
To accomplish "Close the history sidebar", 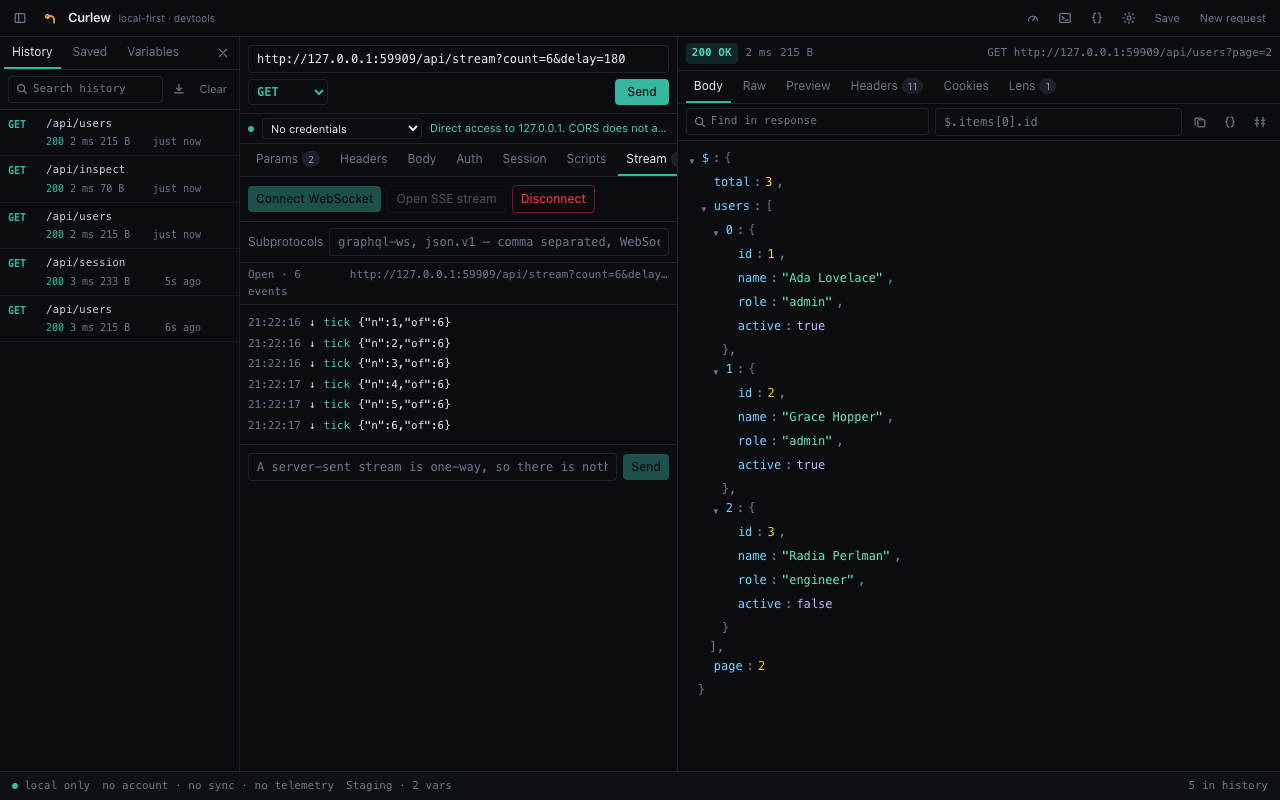I will tap(223, 53).
